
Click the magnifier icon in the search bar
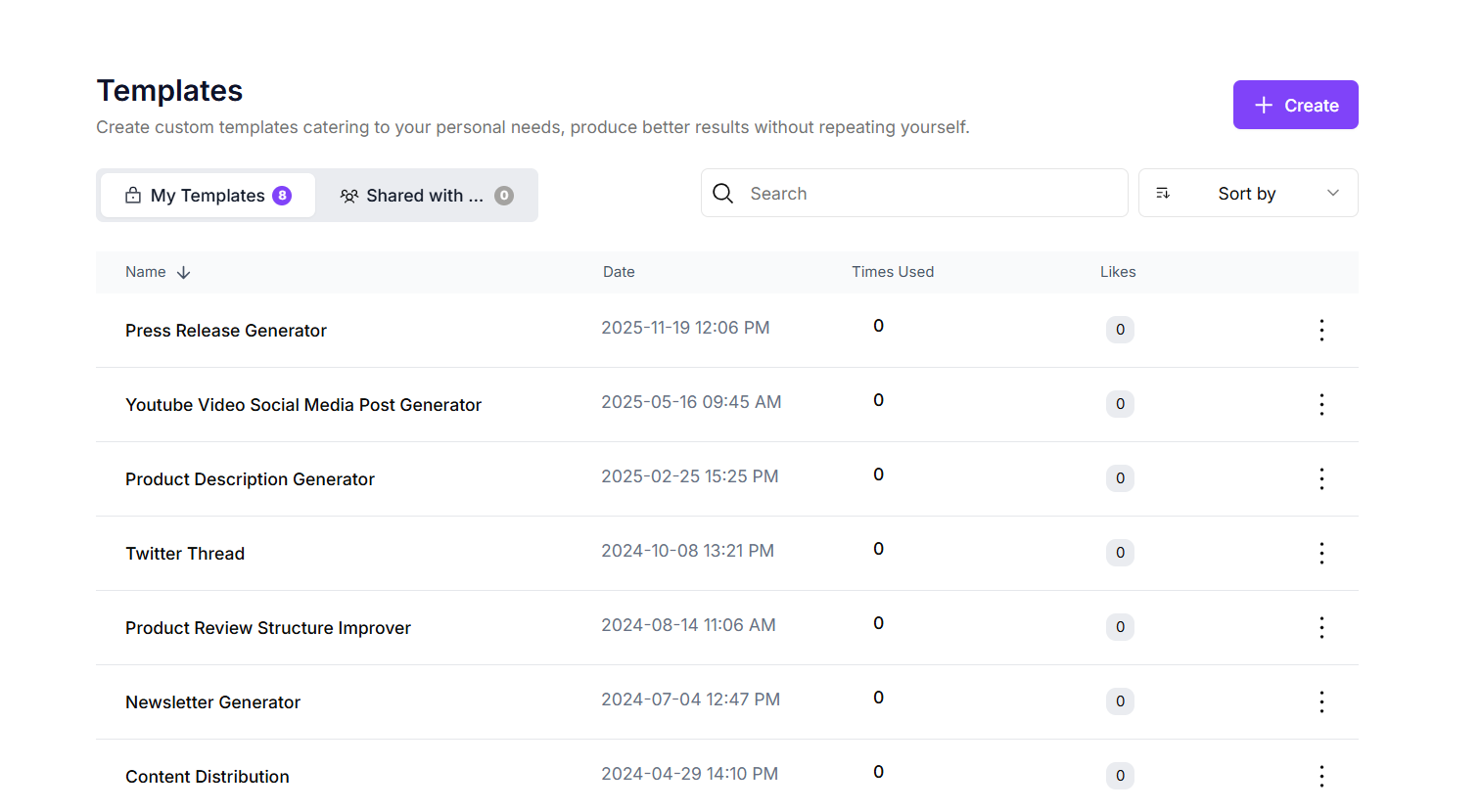pos(722,193)
